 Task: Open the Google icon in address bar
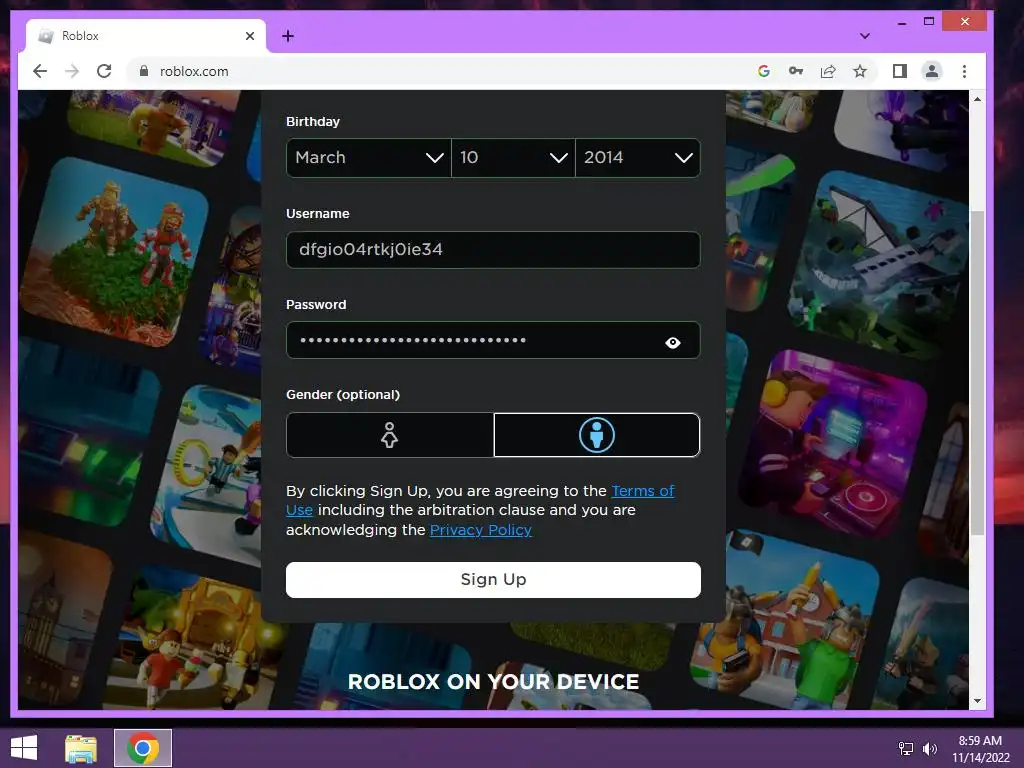click(763, 71)
